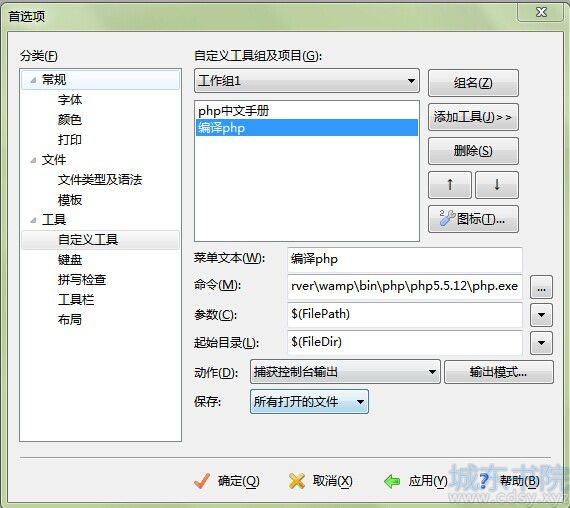Click the 确定(Q) button with the checkmark icon
The height and width of the screenshot is (508, 570).
point(227,481)
